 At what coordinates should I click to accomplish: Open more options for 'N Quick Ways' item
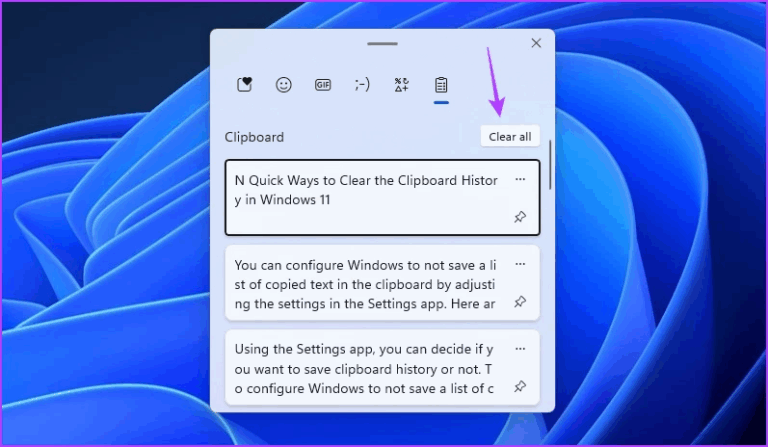point(520,180)
